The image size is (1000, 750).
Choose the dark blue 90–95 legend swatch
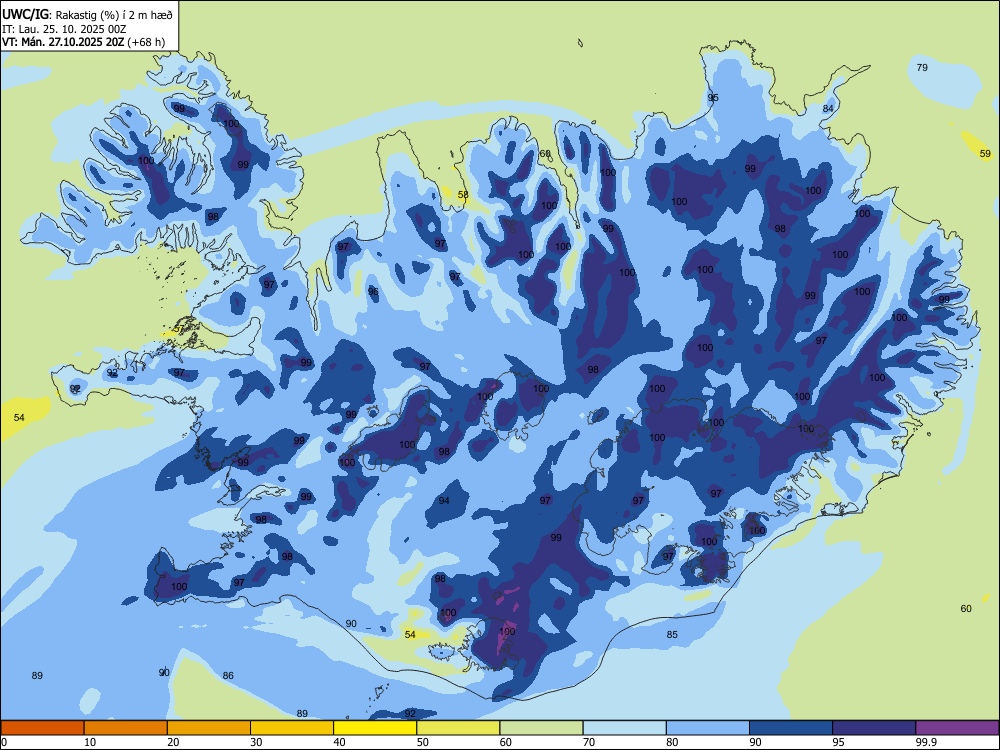[791, 728]
